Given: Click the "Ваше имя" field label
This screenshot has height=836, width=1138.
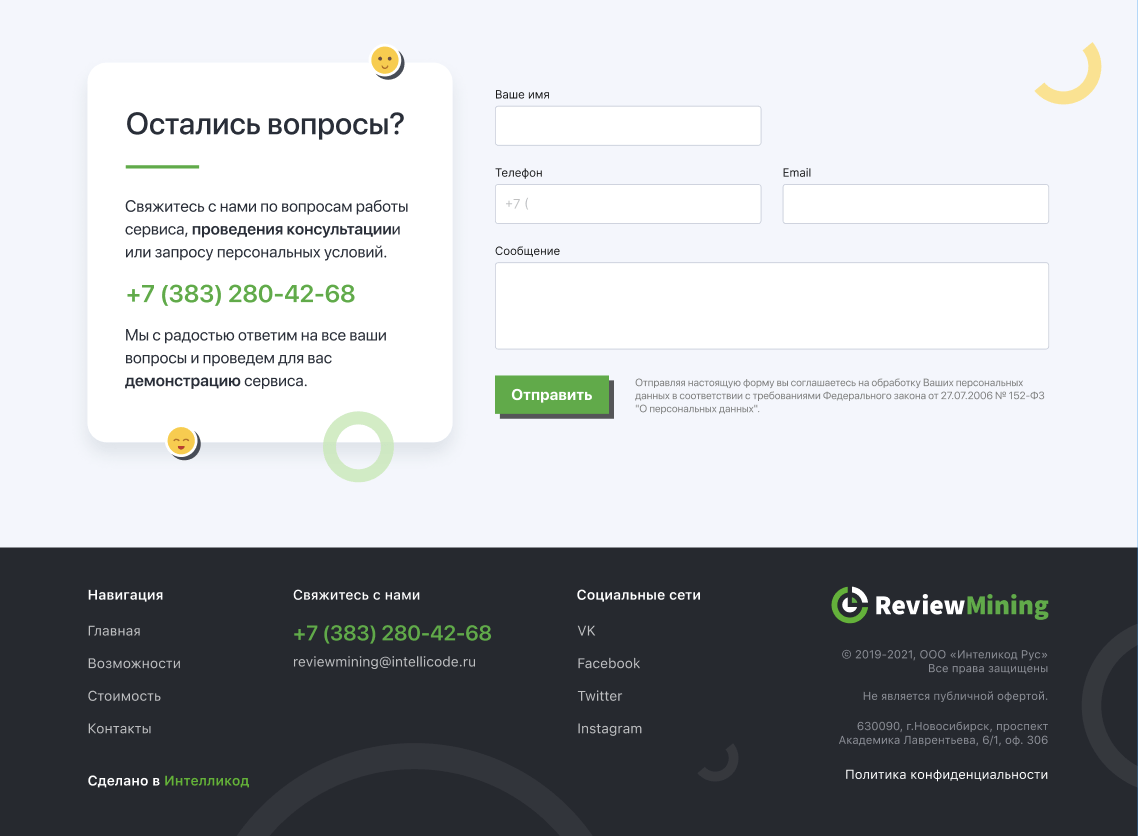Looking at the screenshot, I should (522, 95).
